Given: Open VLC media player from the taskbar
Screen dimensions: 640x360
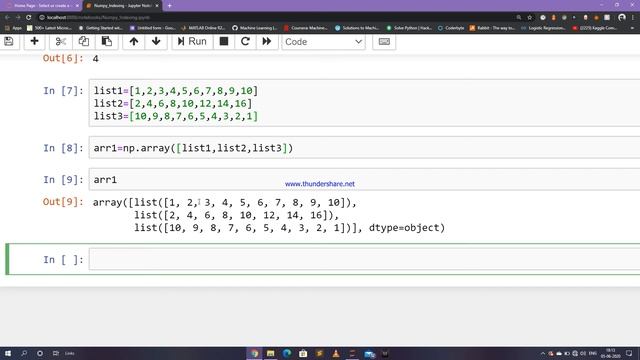Looking at the screenshot, I should [336, 353].
